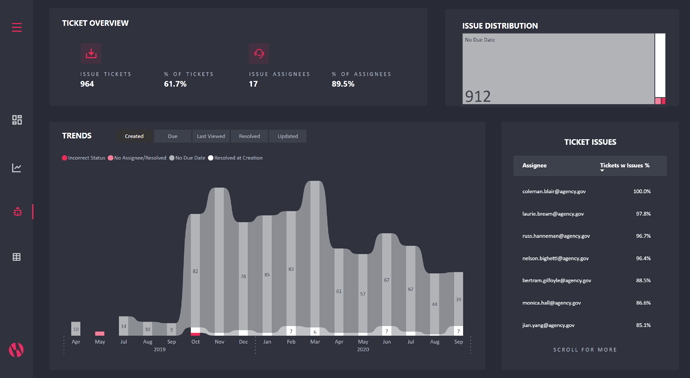Click the May 2019 pink bar
The width and height of the screenshot is (690, 378).
tap(100, 334)
